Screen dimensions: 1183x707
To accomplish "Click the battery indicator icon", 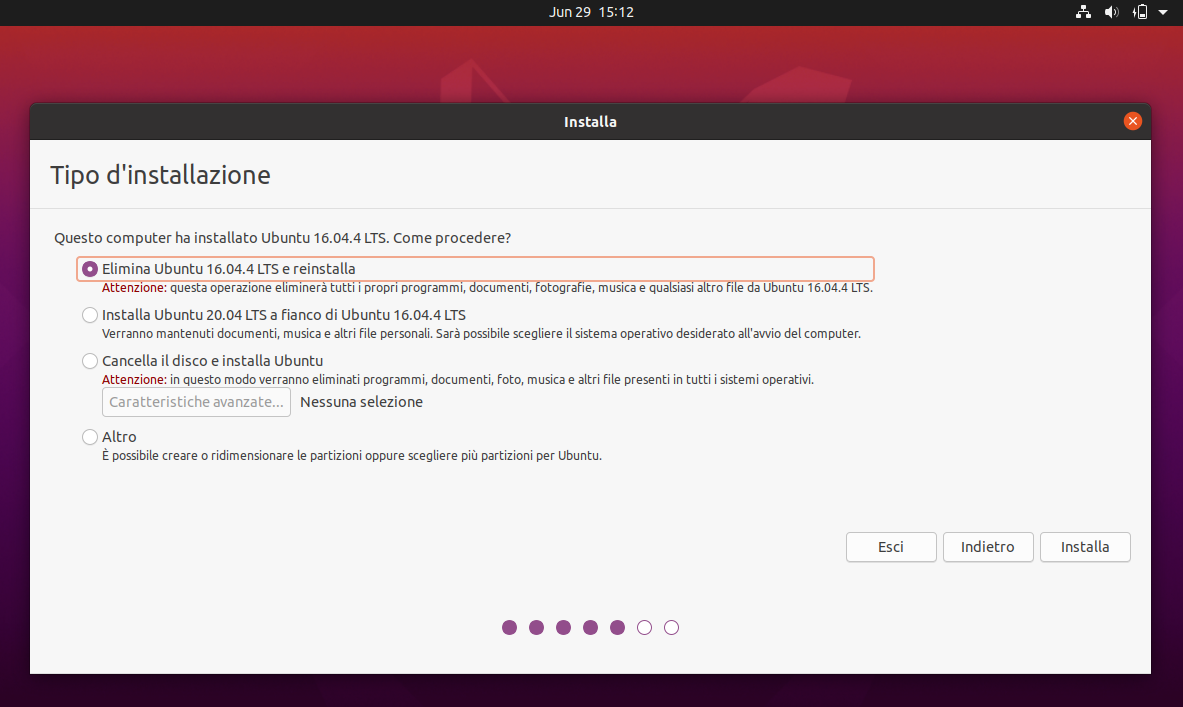I will (1140, 12).
